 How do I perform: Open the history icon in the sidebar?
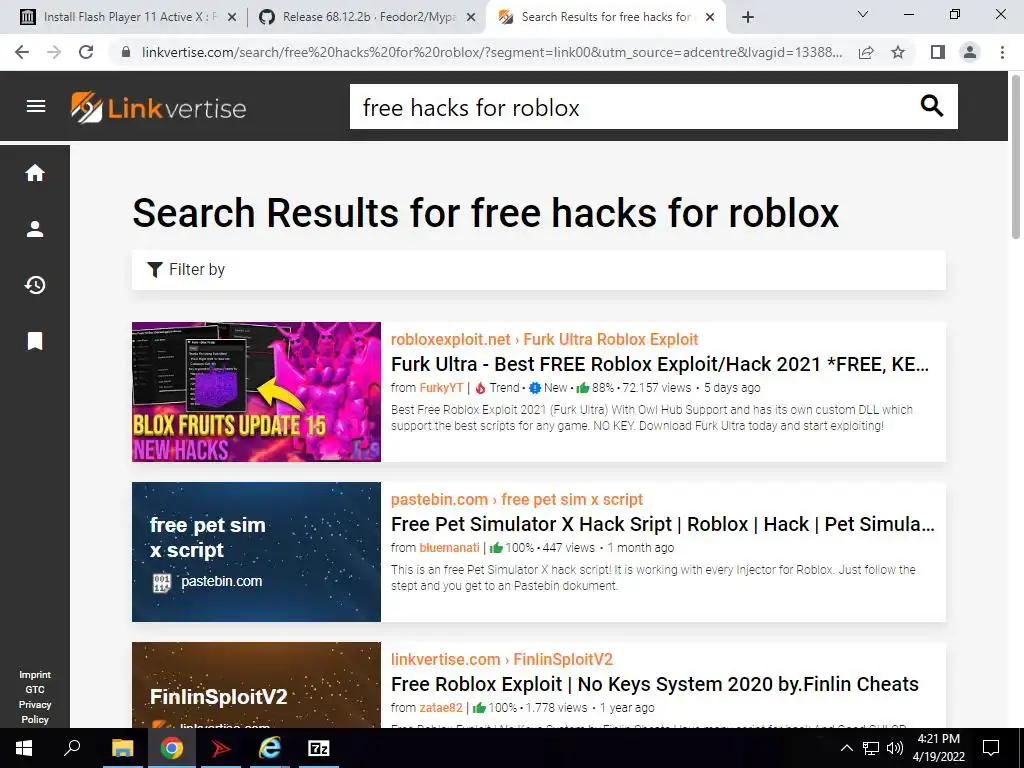35,285
